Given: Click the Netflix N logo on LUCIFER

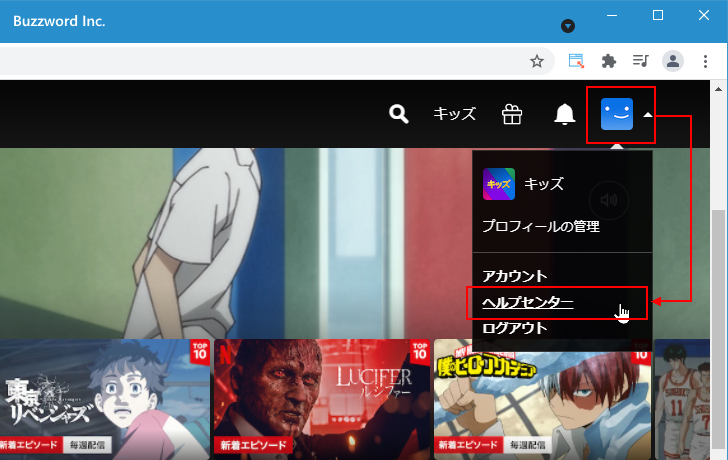Looking at the screenshot, I should point(226,354).
